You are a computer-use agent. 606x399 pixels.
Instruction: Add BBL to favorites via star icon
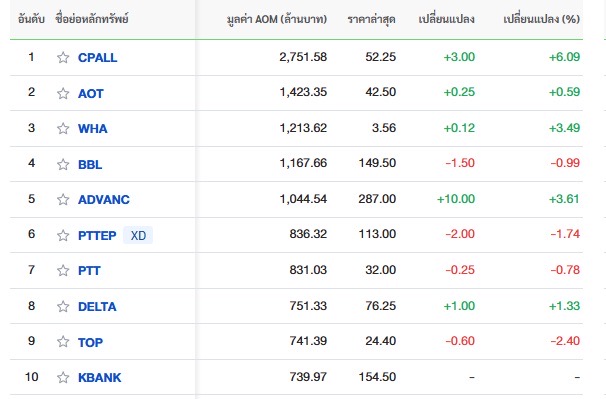63,164
